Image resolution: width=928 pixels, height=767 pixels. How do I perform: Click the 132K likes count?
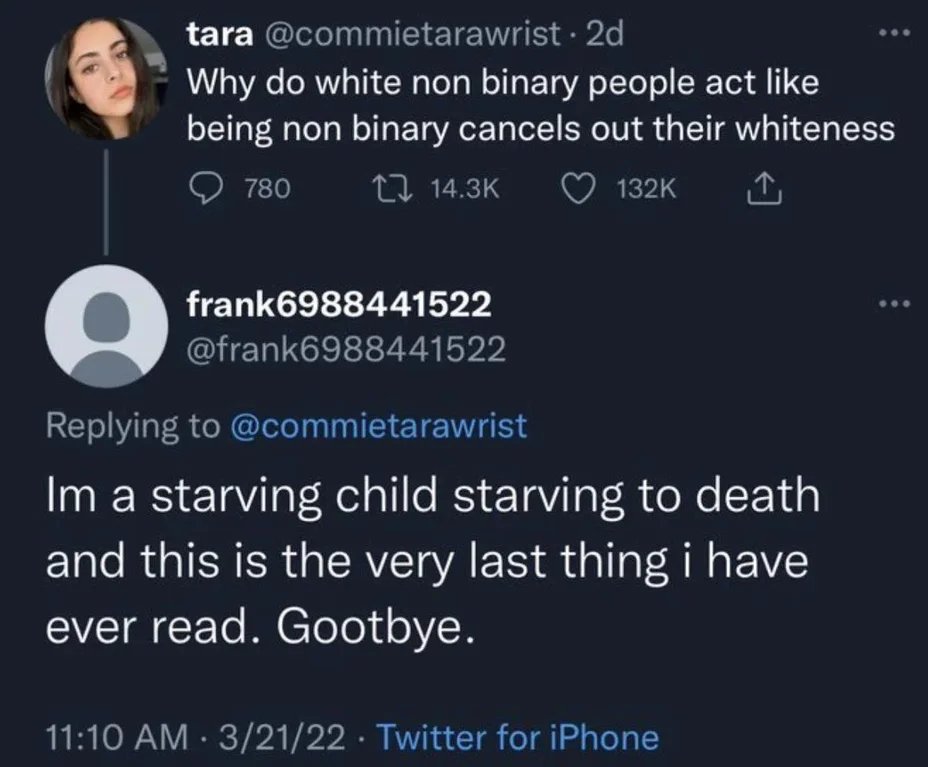tap(646, 189)
